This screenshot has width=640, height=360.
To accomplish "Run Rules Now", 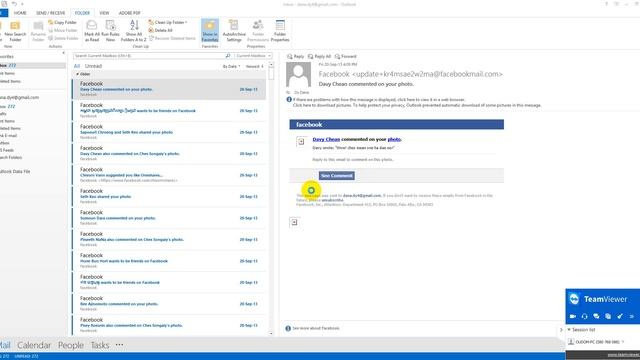I will 110,31.
